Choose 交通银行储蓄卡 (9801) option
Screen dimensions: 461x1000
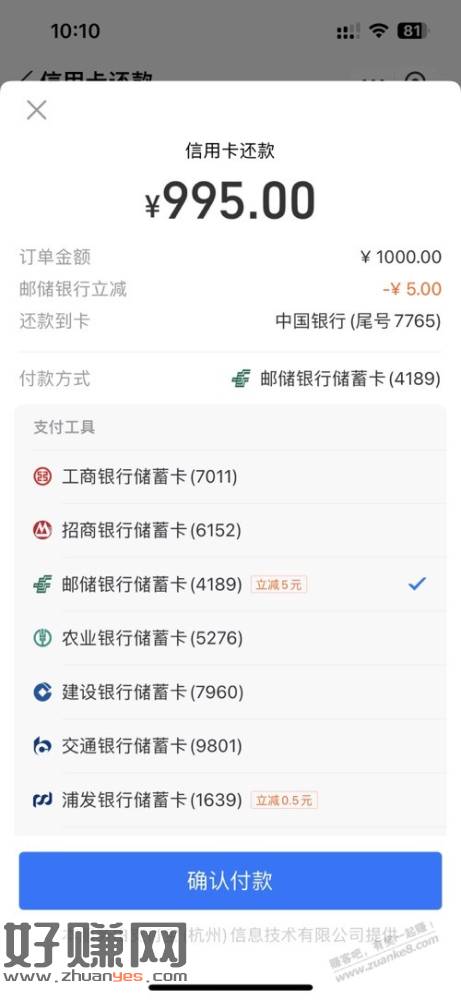(x=230, y=746)
